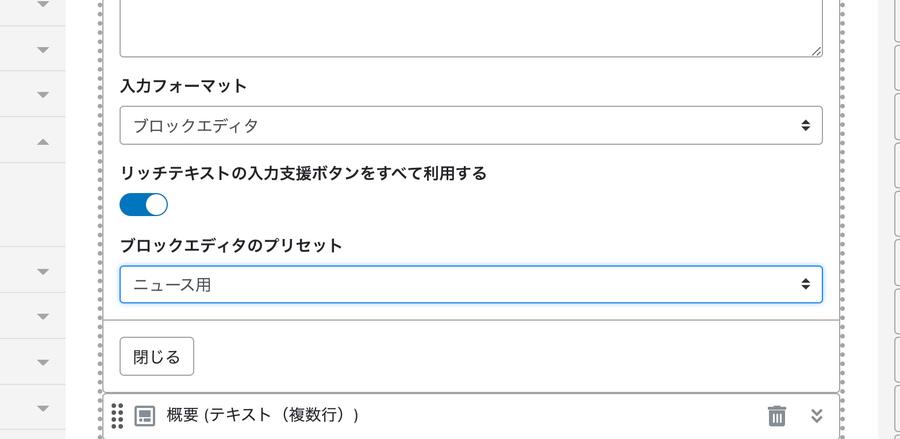This screenshot has height=439, width=900.
Task: Expand the sidebar arrow just below the up arrow
Action: tap(43, 271)
